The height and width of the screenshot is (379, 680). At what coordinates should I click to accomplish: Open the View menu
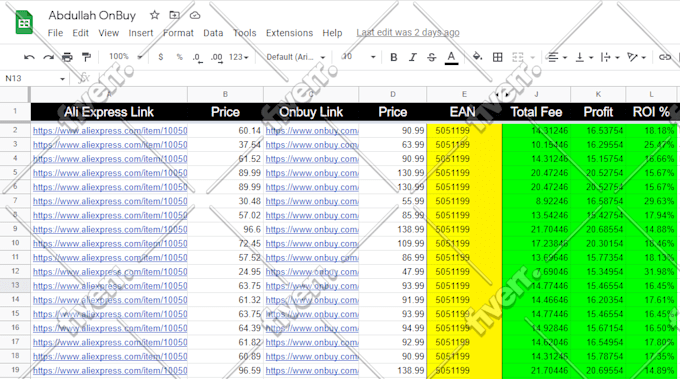coord(108,33)
